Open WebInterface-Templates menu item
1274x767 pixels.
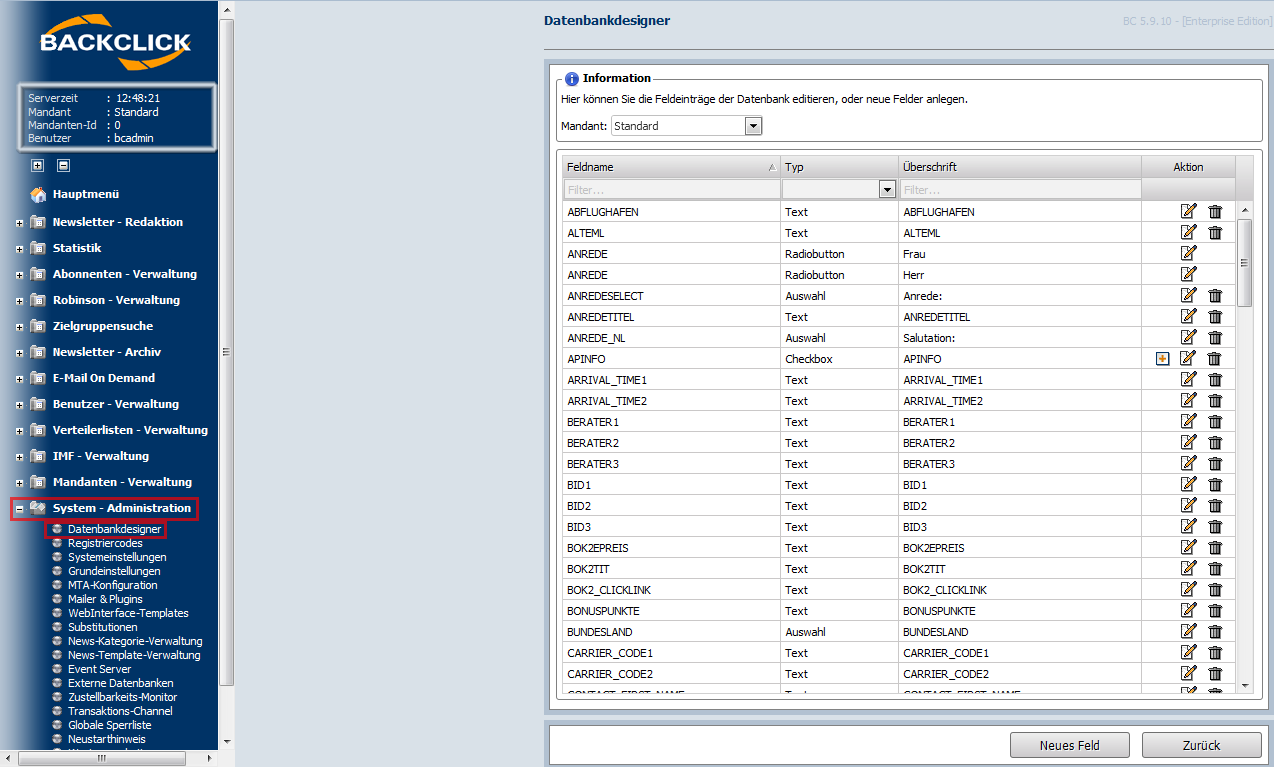point(128,613)
